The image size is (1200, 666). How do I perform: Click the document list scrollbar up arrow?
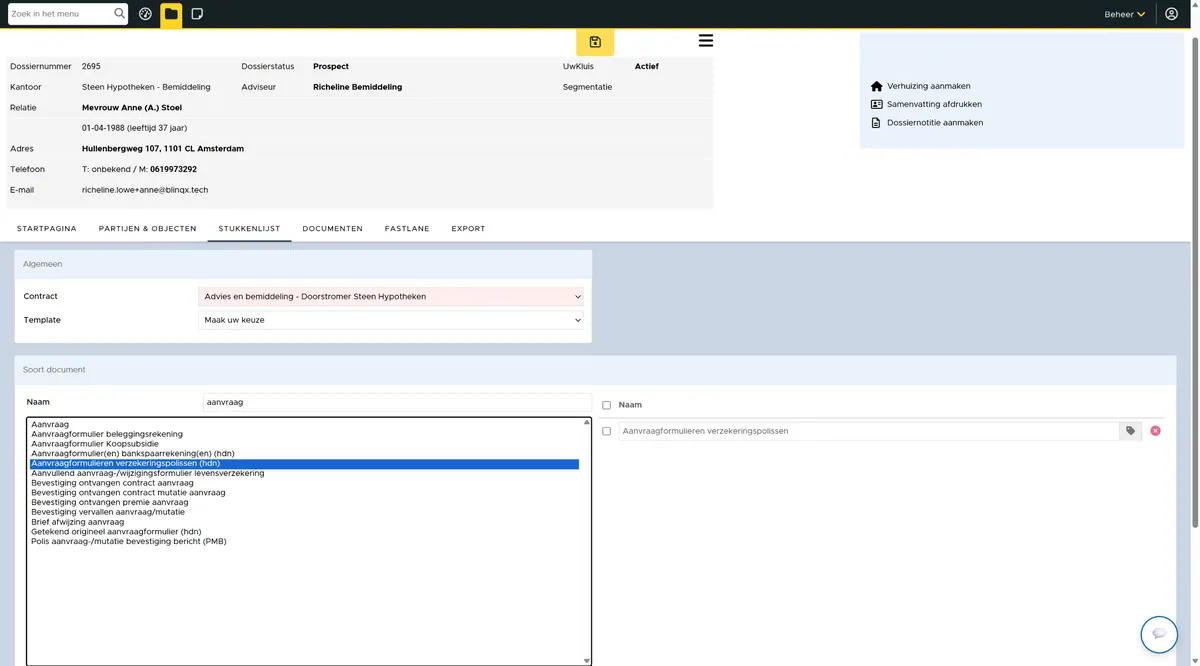coord(587,422)
